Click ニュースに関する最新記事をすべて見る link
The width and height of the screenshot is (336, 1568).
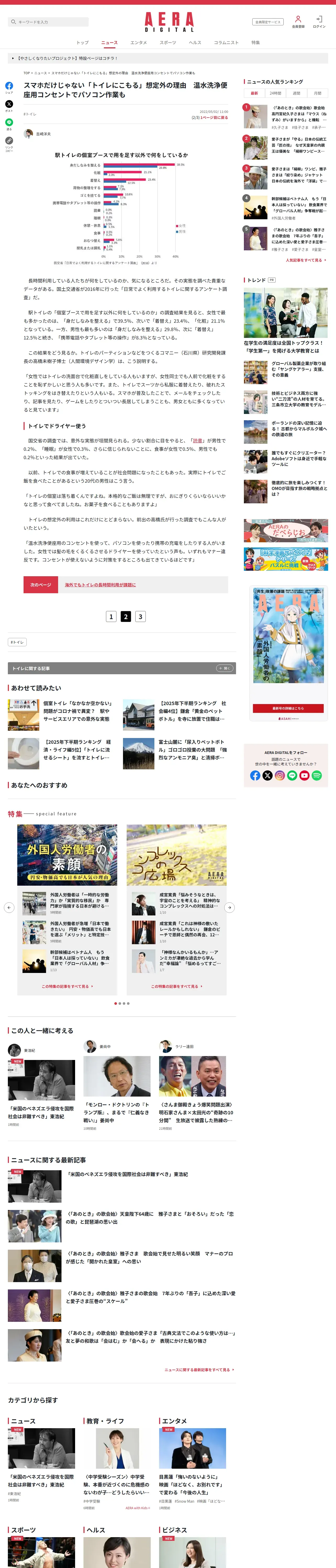click(199, 1370)
